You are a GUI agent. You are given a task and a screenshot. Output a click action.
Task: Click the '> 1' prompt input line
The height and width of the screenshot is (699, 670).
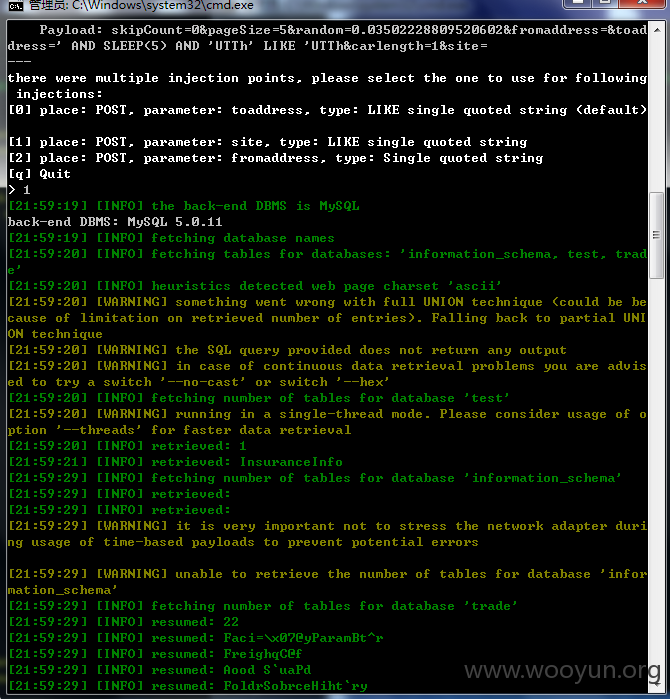point(19,190)
